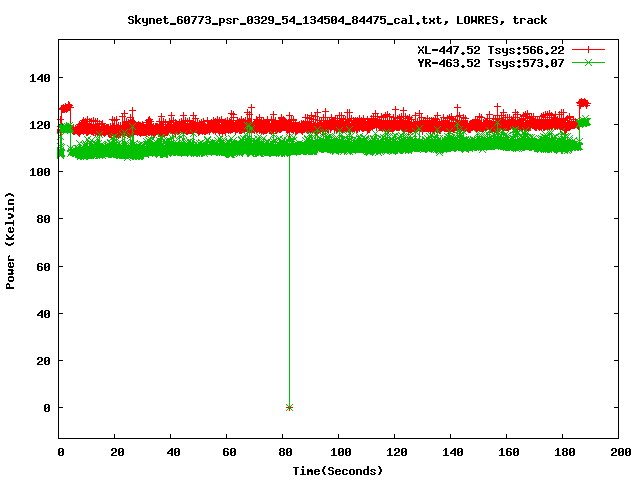Image resolution: width=640 pixels, height=480 pixels.
Task: Click y-axis tick label 20
Action: [43, 361]
